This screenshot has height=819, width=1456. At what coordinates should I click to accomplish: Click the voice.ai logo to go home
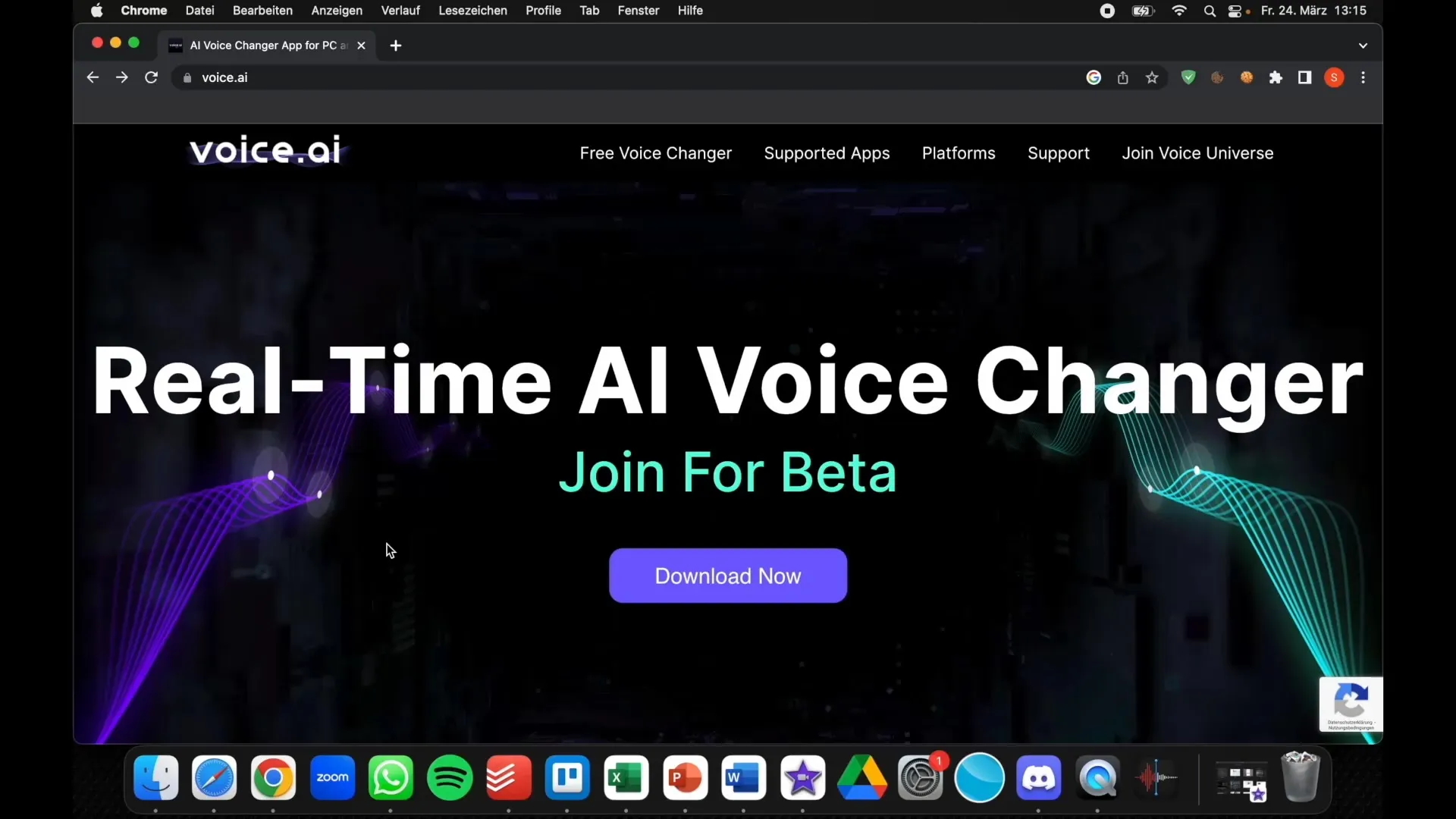point(265,152)
